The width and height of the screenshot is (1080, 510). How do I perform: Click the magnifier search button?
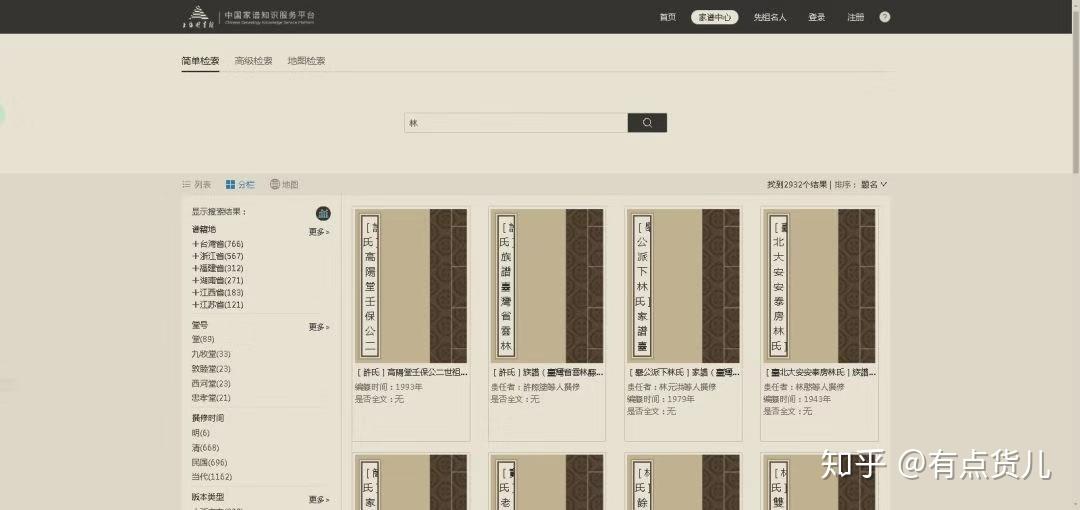point(647,123)
